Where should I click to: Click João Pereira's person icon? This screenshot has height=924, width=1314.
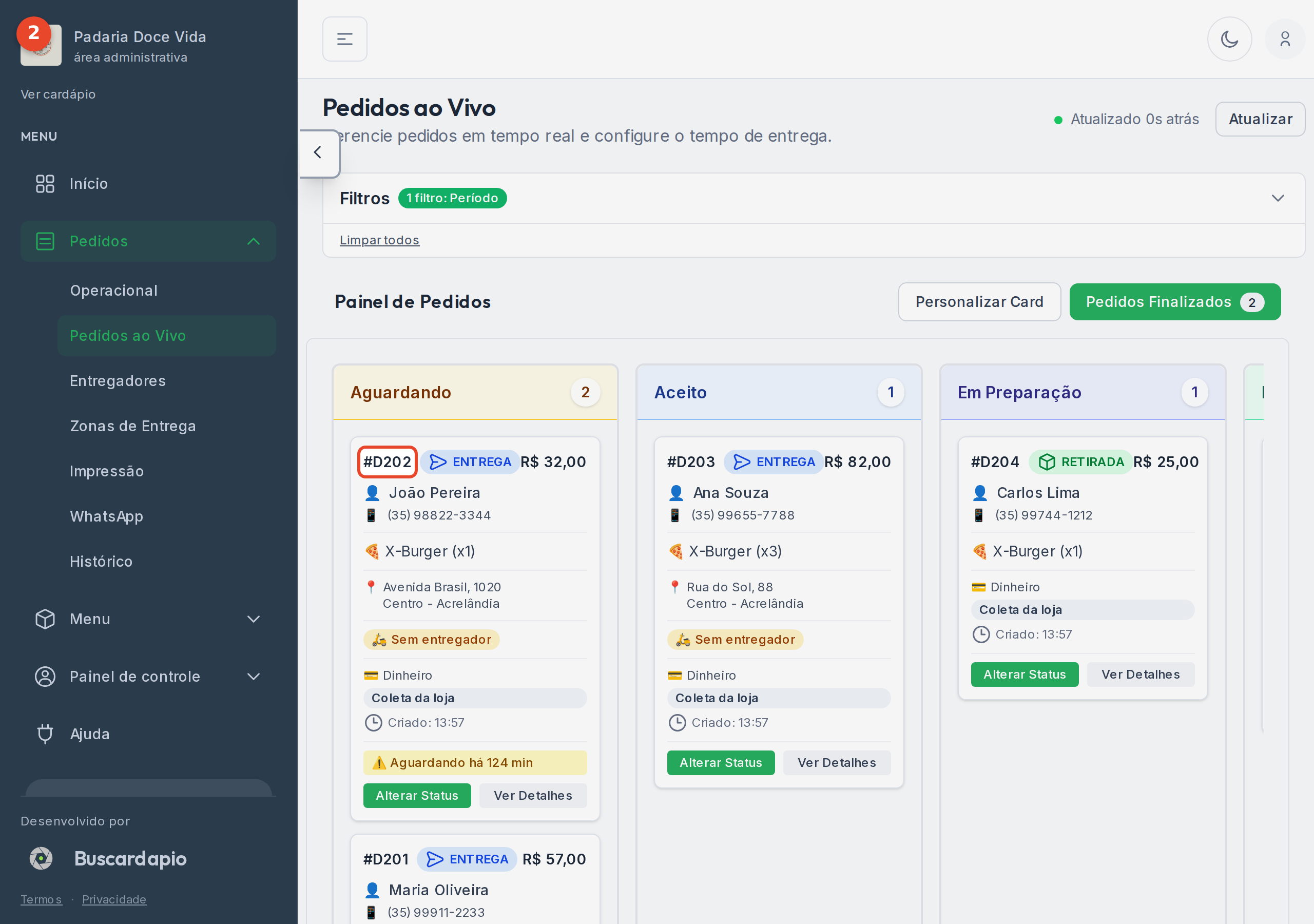coord(372,492)
